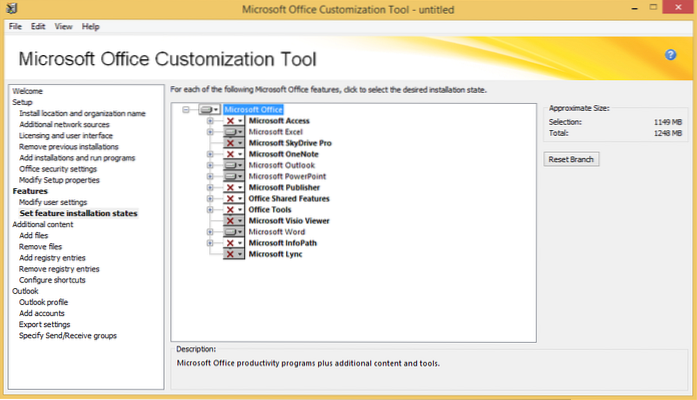Click the Microsoft Outlook install state icon

click(x=233, y=165)
